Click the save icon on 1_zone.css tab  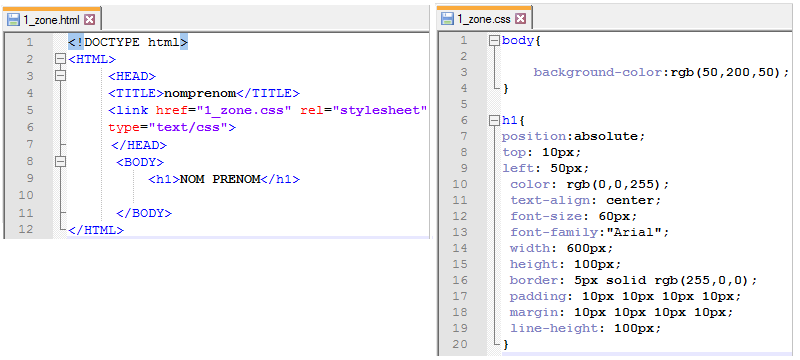click(447, 19)
